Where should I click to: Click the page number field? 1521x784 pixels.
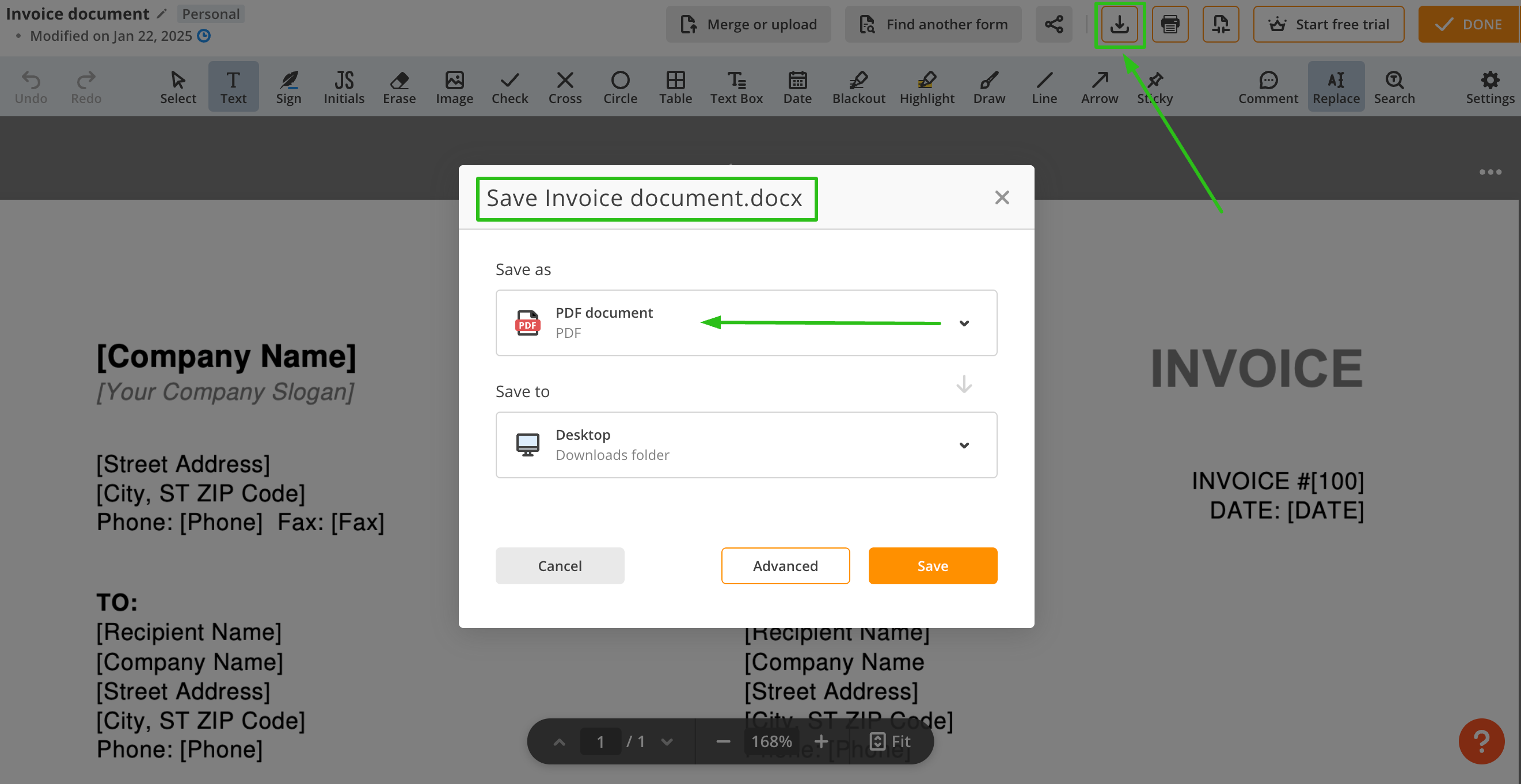(x=600, y=741)
